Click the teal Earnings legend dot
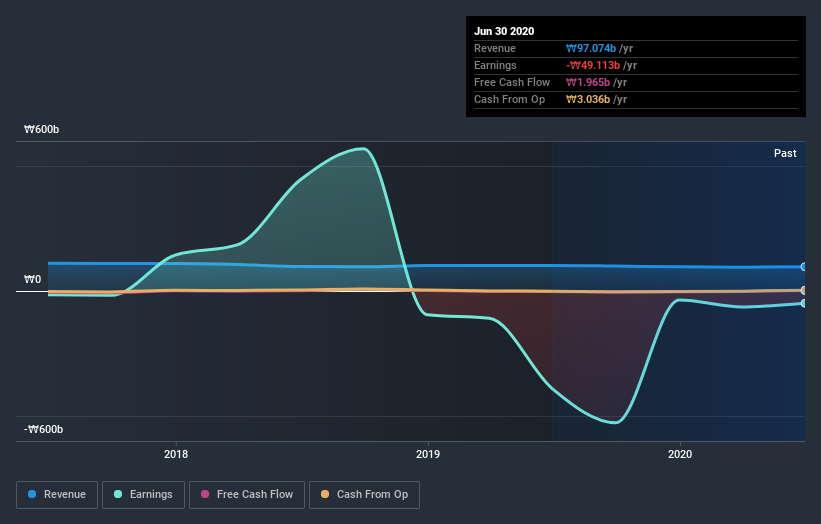This screenshot has height=524, width=821. click(x=118, y=494)
